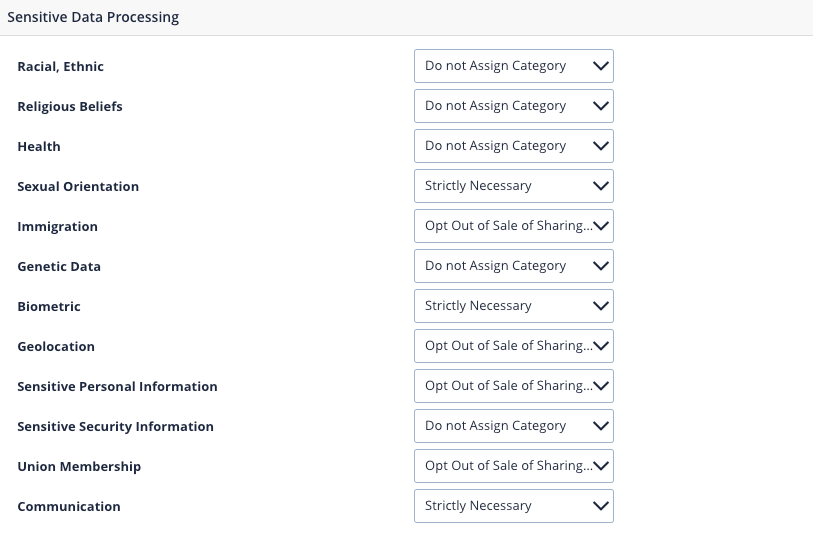Click the Sensitive Personal Information label
The image size is (813, 536).
coord(117,387)
